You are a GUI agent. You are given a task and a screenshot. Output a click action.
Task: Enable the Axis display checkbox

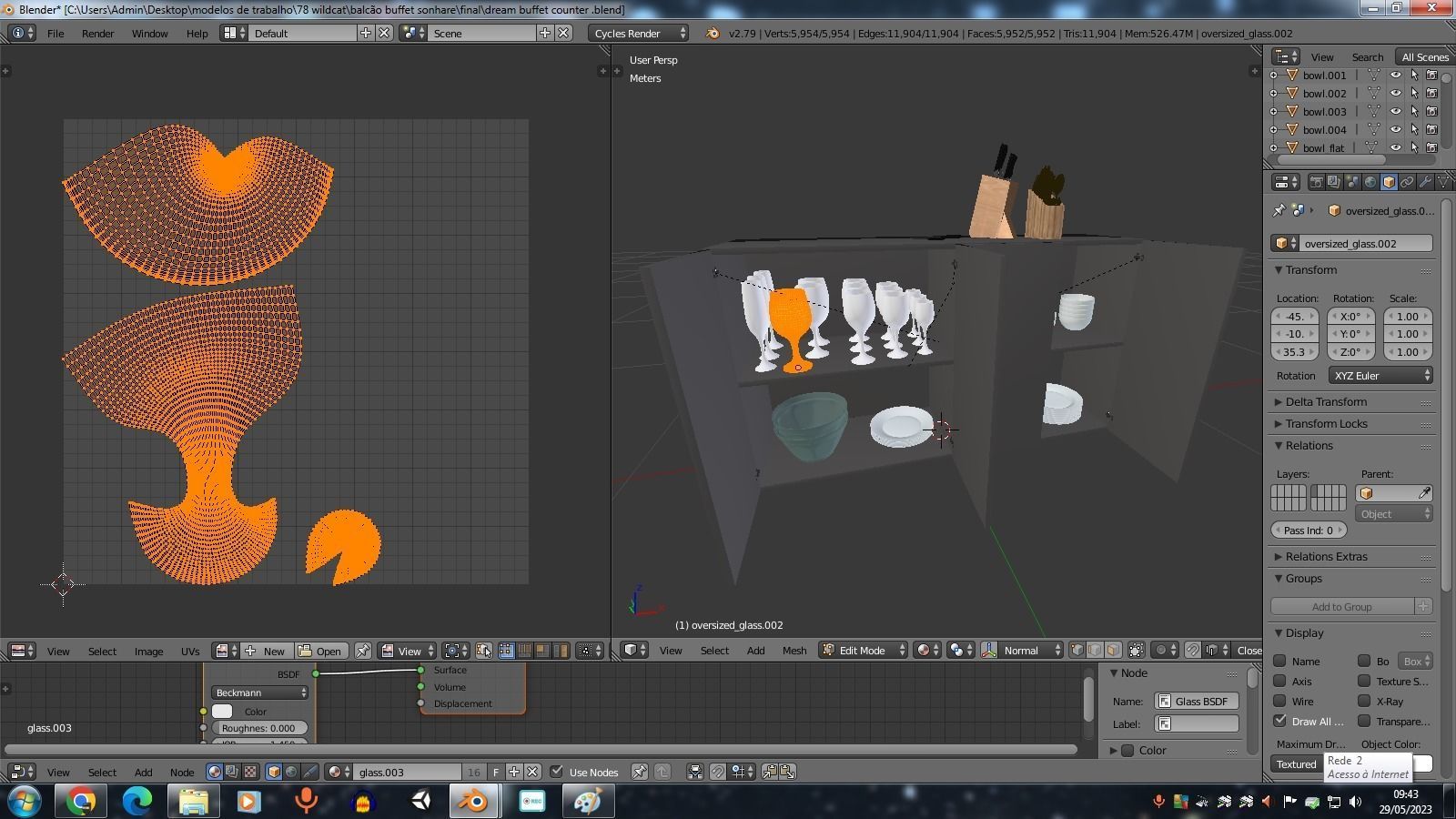click(x=1279, y=682)
